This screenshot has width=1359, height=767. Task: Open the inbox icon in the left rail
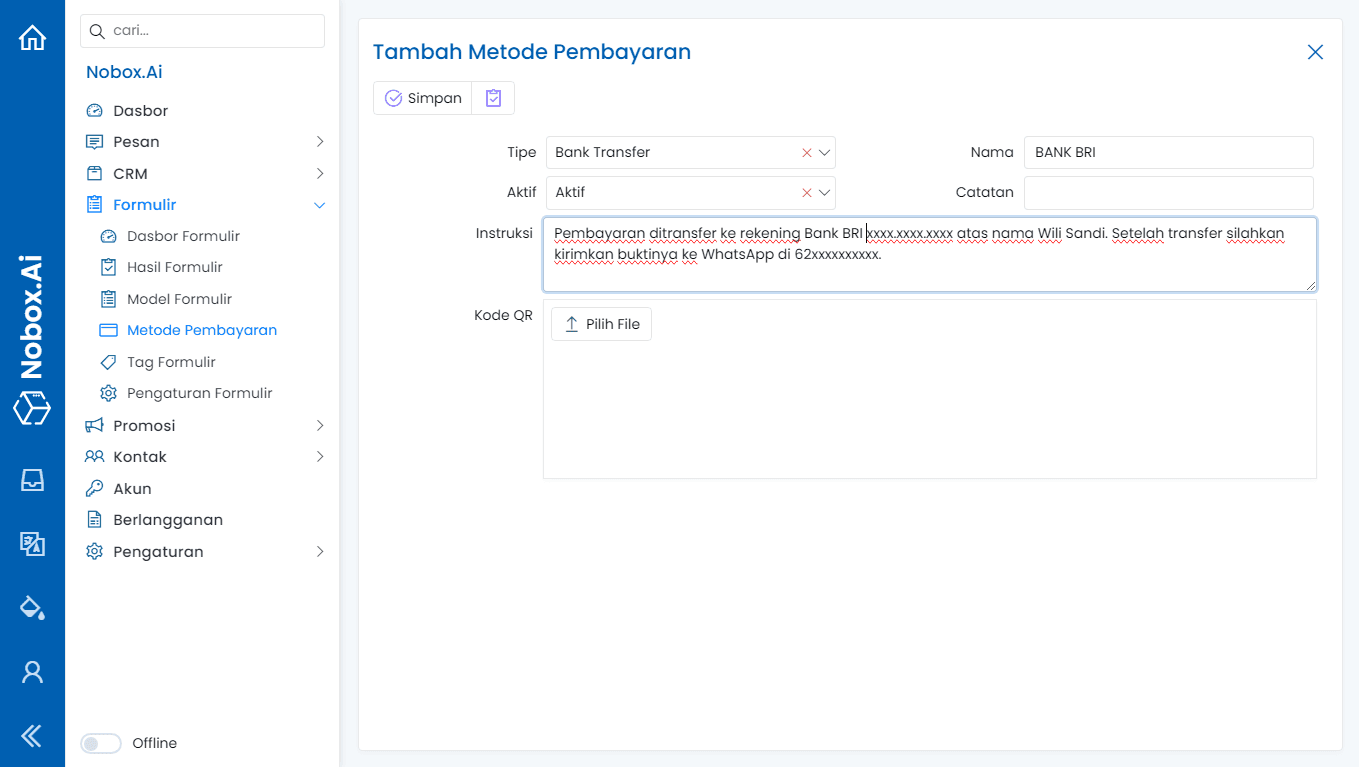click(32, 480)
